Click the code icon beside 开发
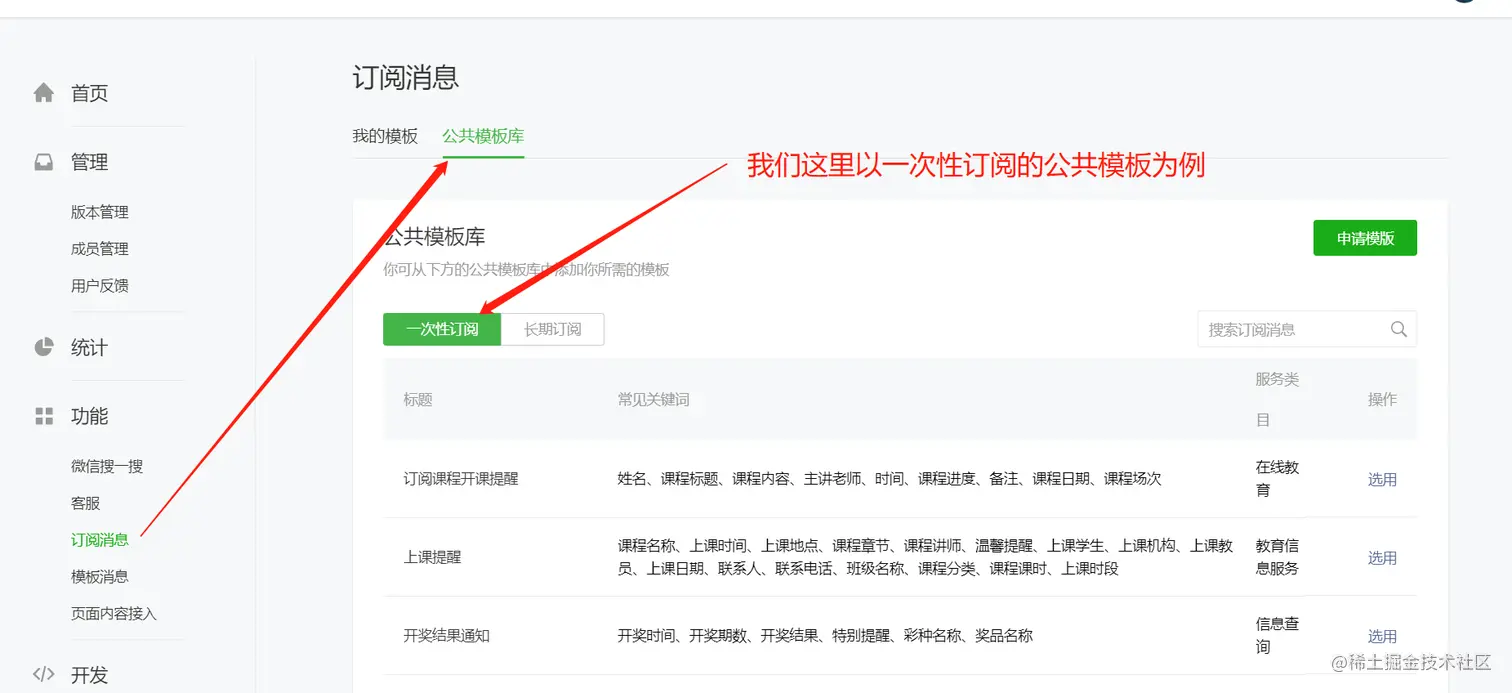This screenshot has height=693, width=1512. point(44,674)
